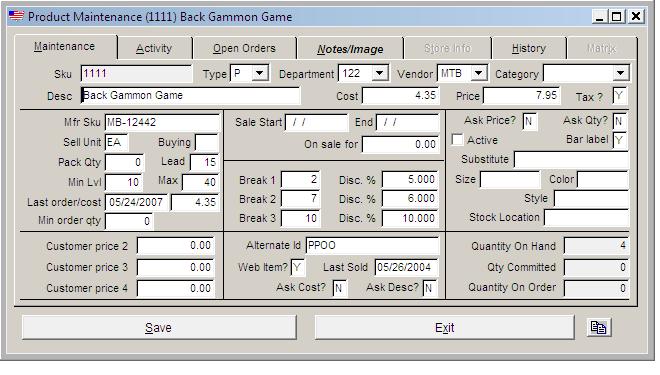This screenshot has height=375, width=660.
Task: Click the Web Item? field
Action: coord(298,267)
